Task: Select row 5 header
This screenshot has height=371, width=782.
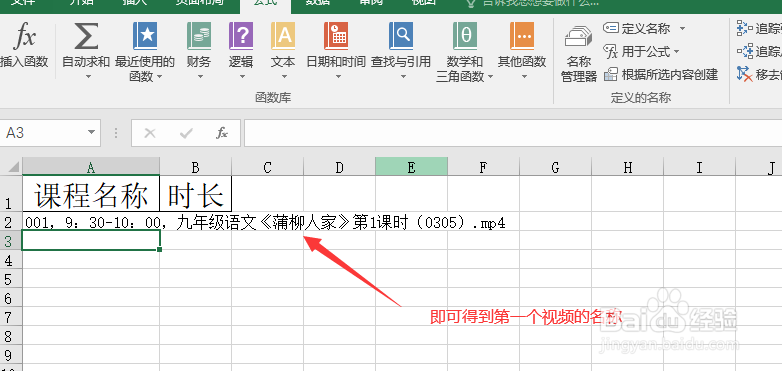Action: (x=10, y=278)
